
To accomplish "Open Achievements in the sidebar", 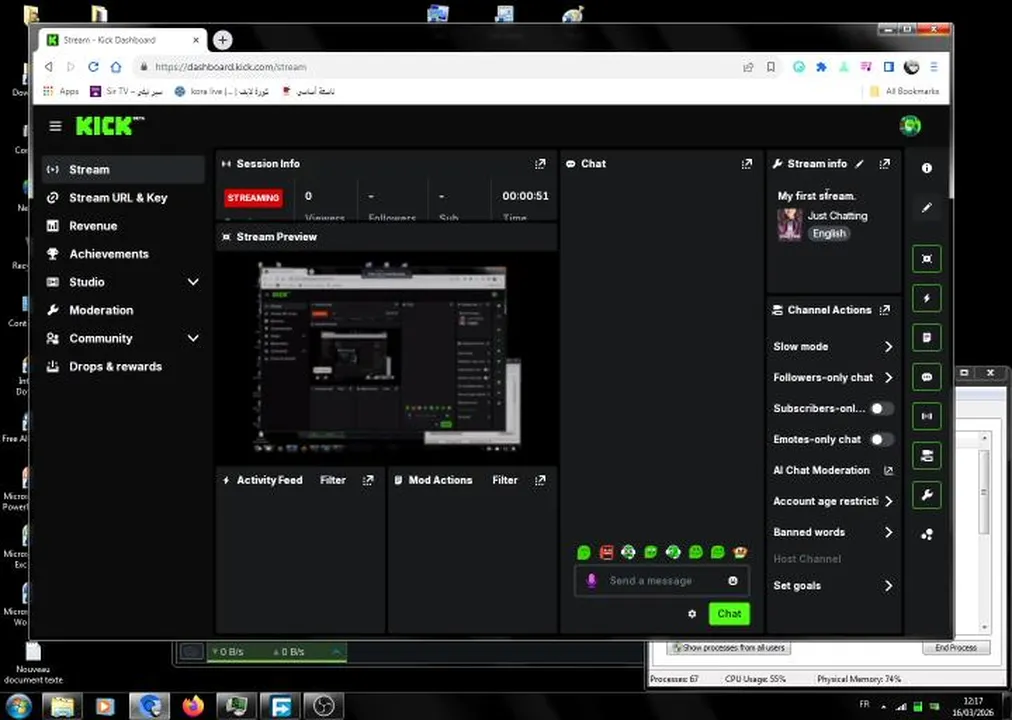I will (x=123, y=254).
